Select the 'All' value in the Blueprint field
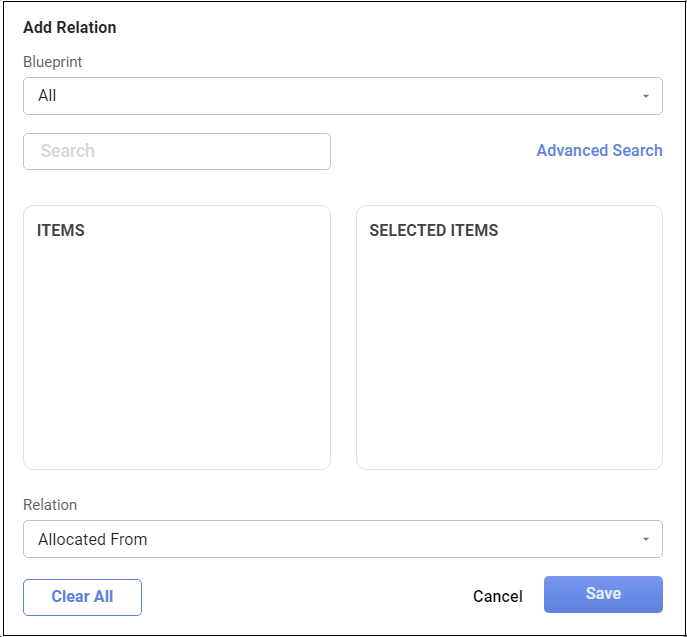687x637 pixels. [48, 96]
